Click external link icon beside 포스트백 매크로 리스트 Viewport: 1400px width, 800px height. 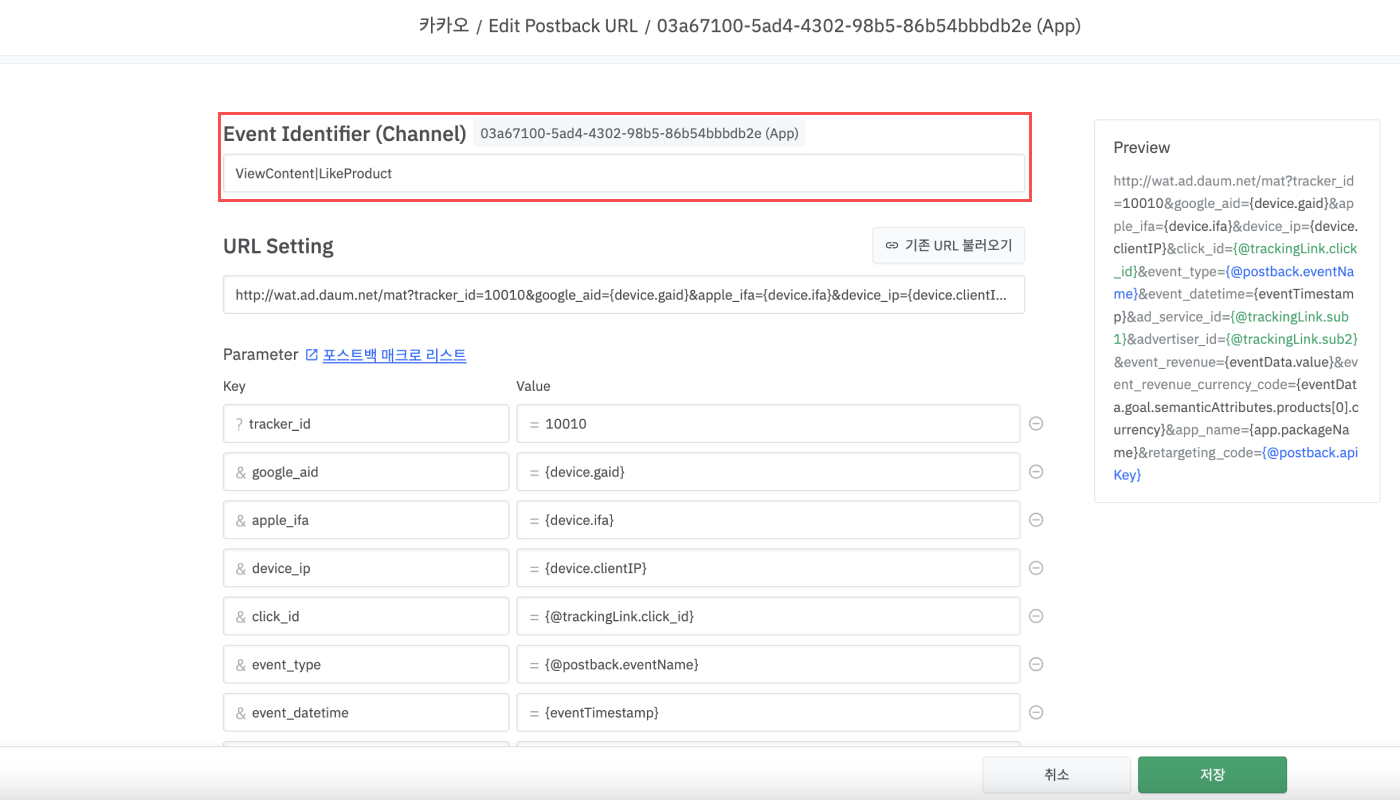point(311,355)
